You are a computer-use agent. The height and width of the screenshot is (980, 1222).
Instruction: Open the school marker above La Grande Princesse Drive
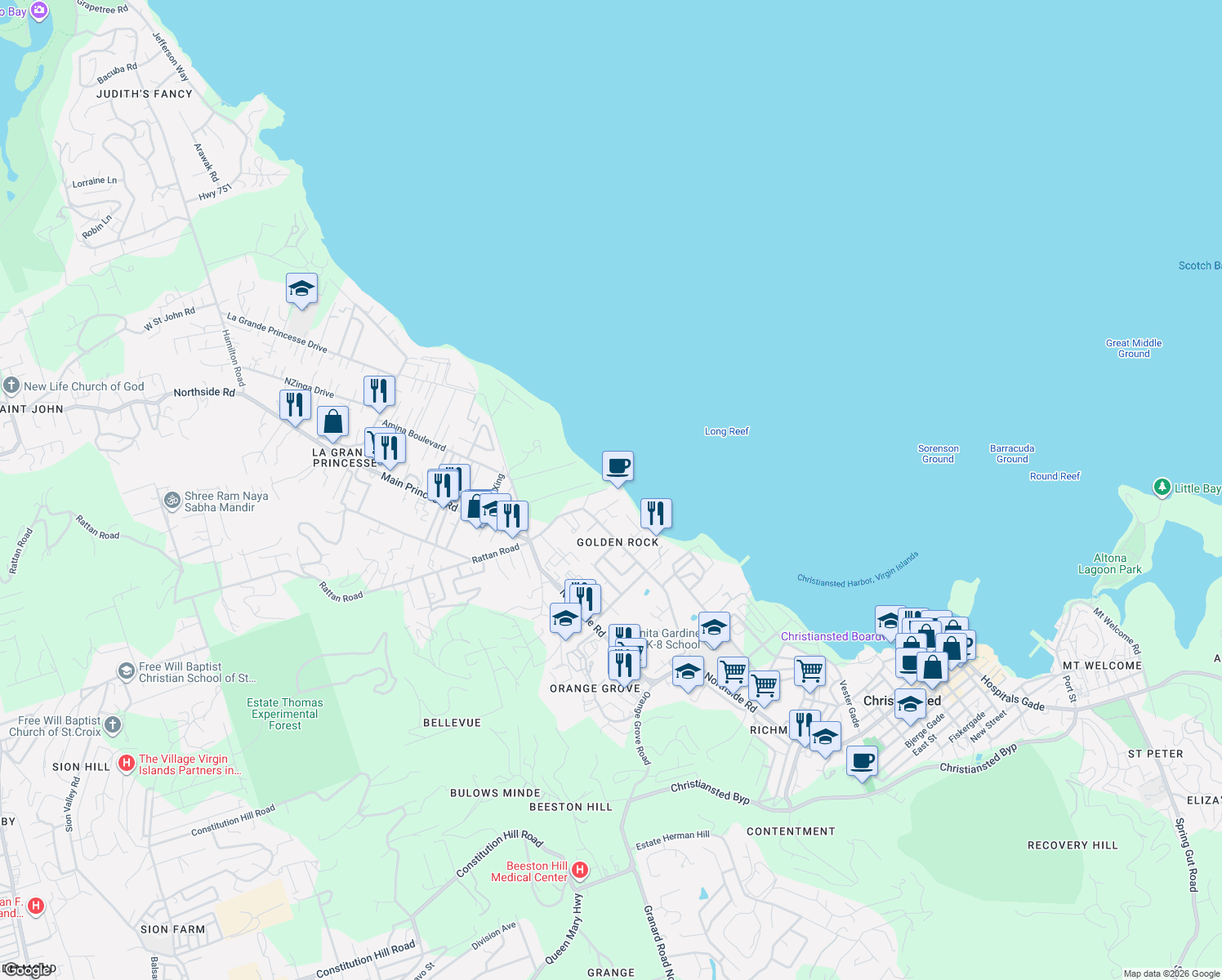coord(301,289)
